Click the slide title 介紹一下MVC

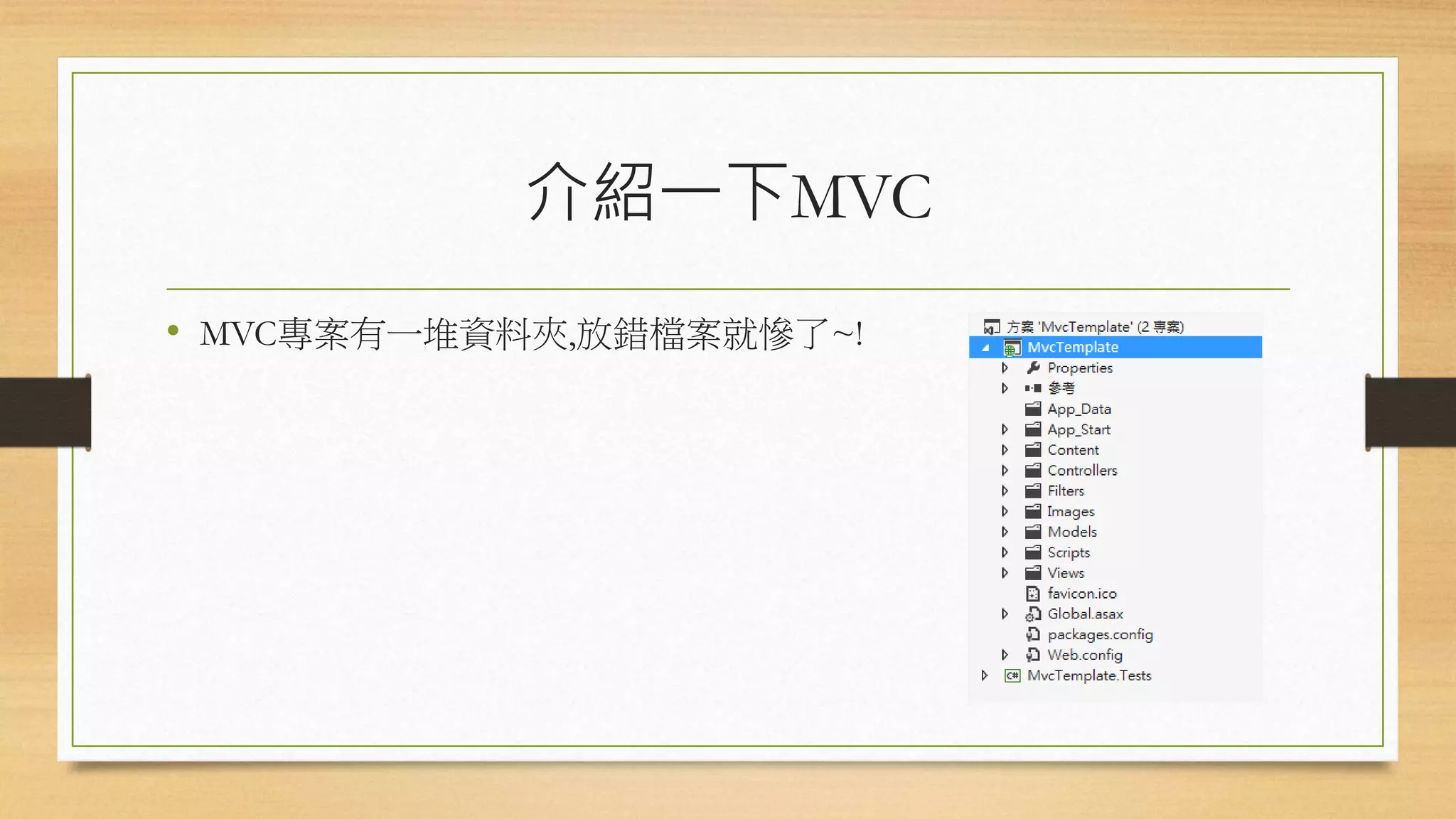coord(729,192)
